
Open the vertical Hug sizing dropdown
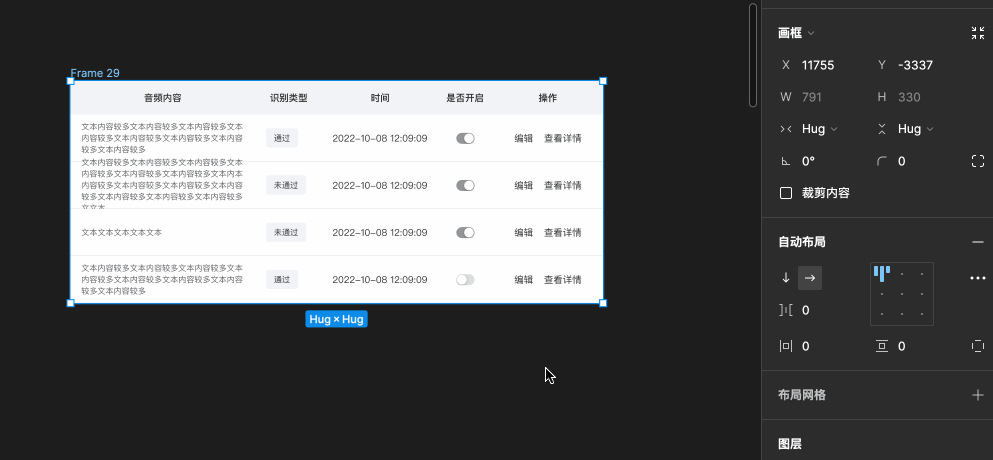915,129
